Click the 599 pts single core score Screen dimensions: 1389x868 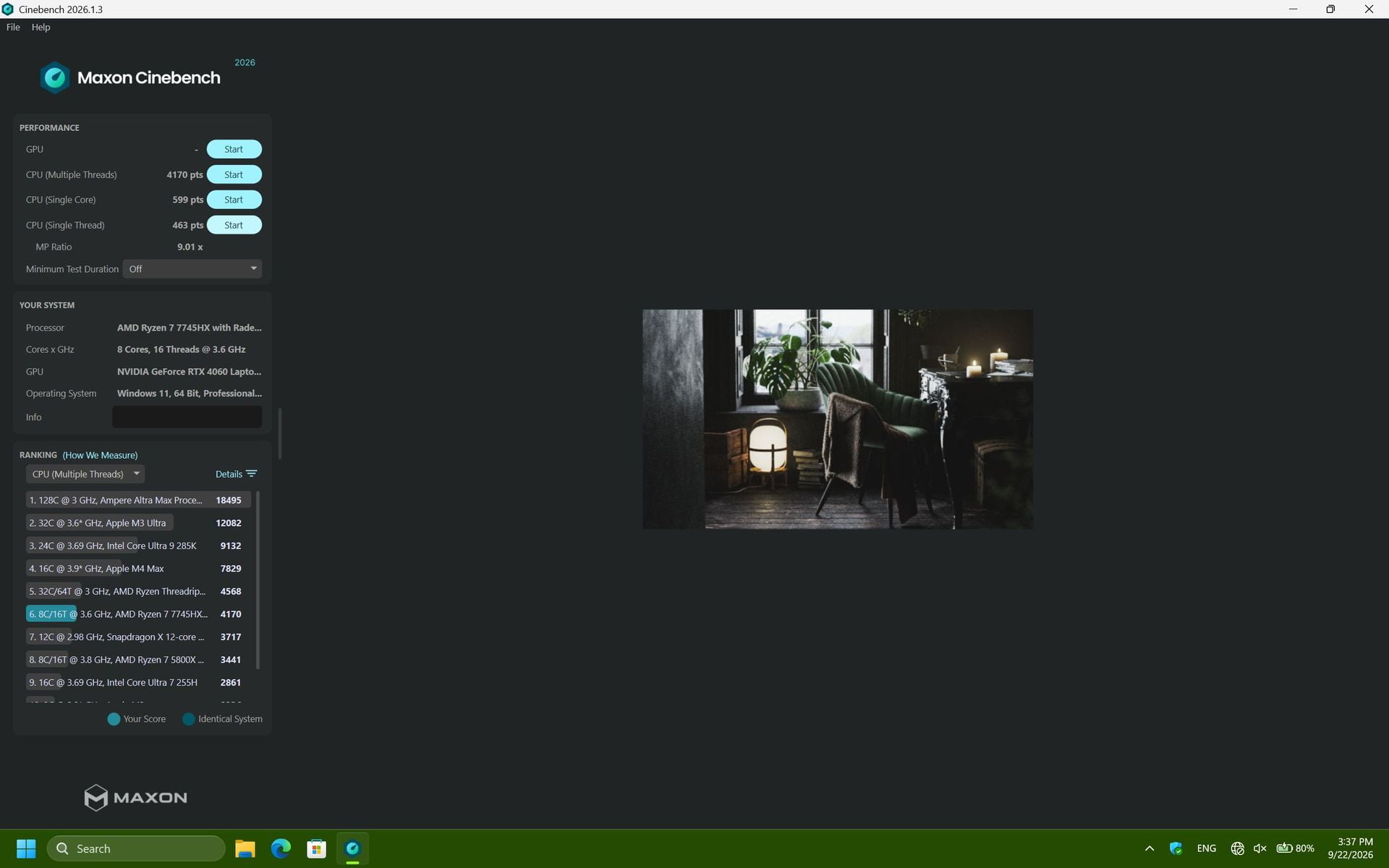(x=187, y=200)
